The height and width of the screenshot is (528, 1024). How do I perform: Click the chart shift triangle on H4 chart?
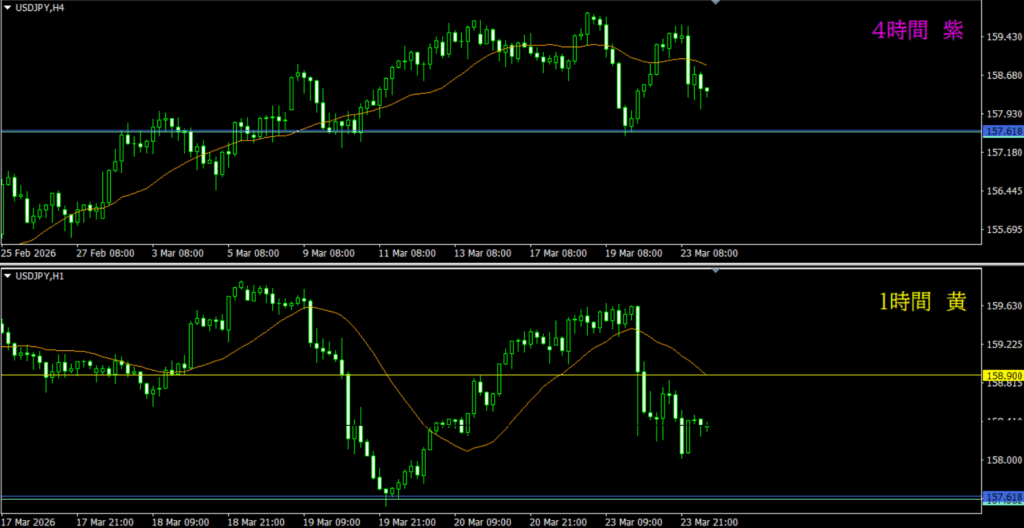point(715,4)
